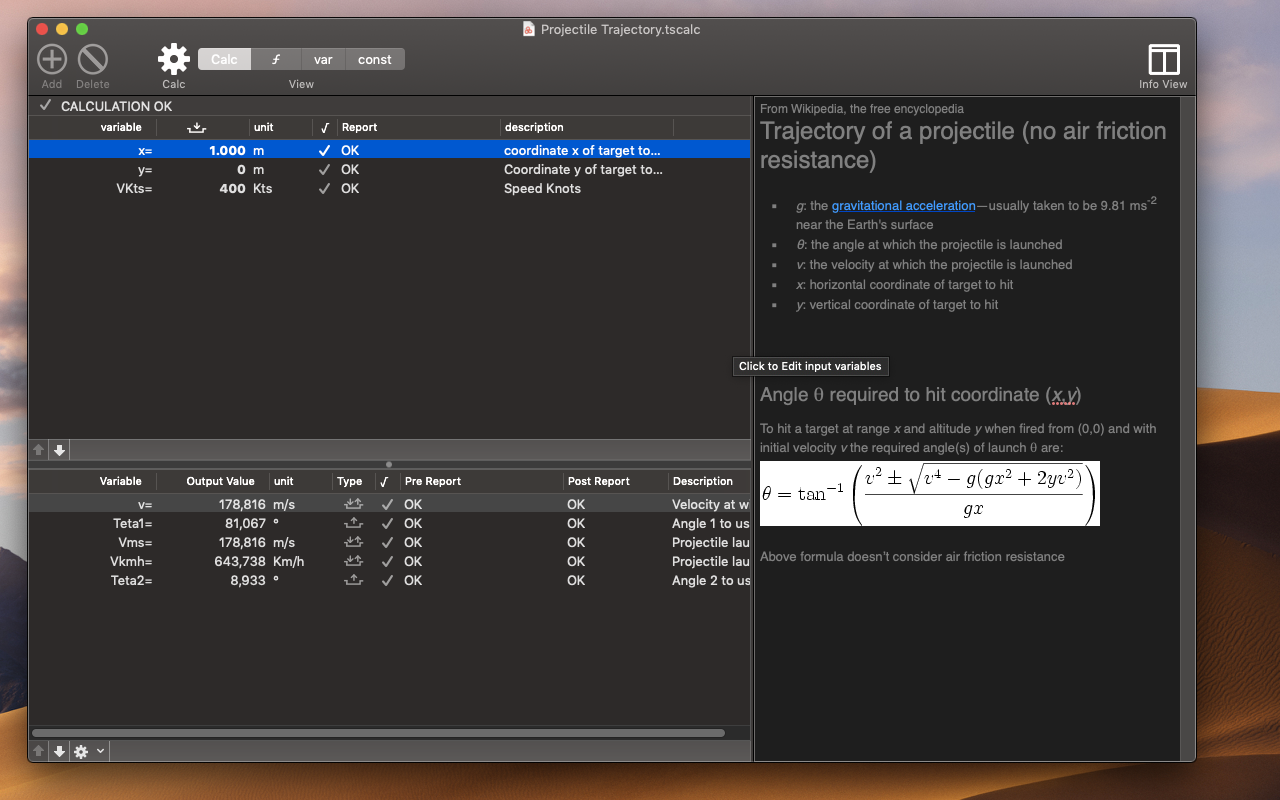Click the move-up arrow under the input table
The height and width of the screenshot is (800, 1280).
[39, 450]
